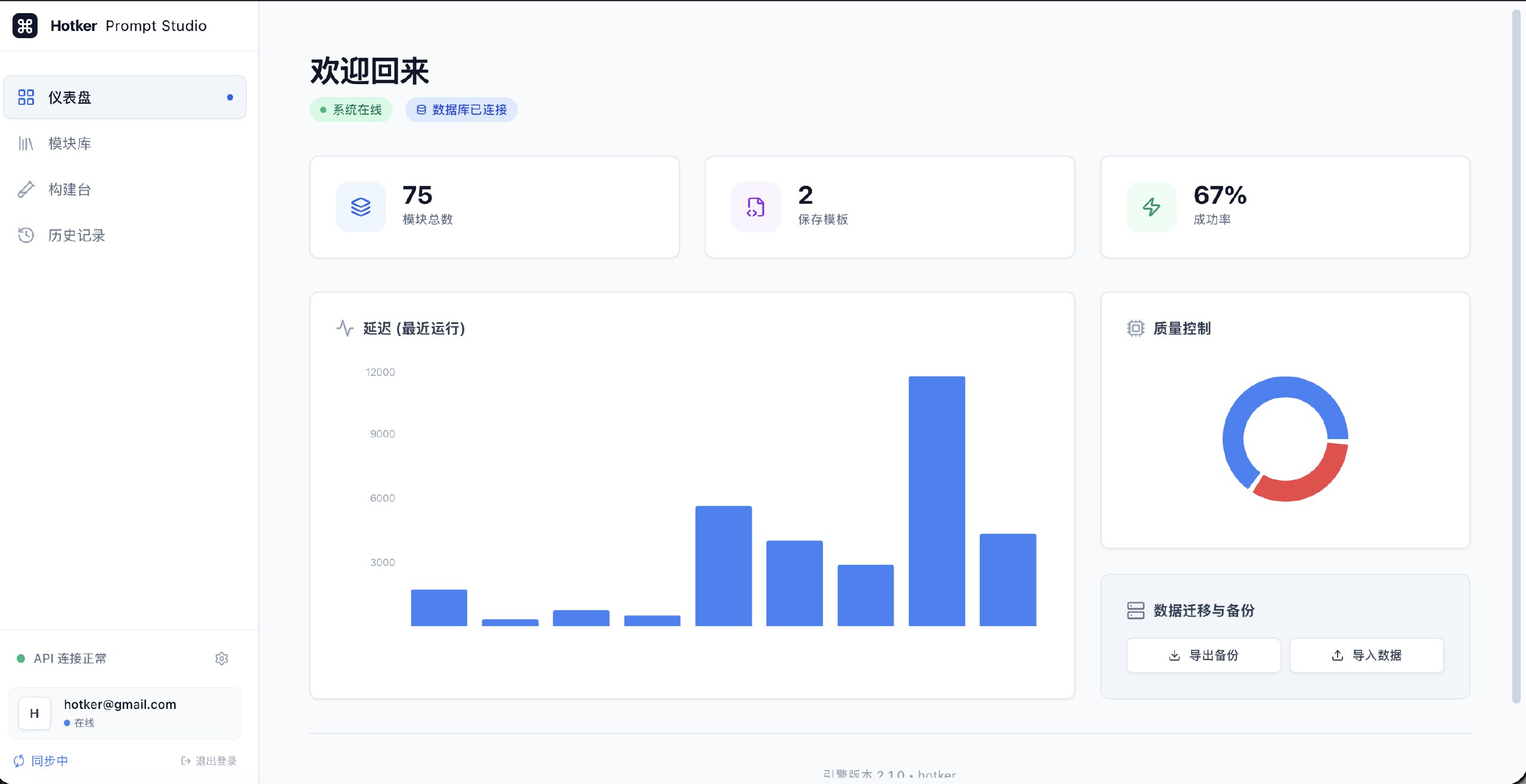Open the API settings gear icon

coord(222,658)
